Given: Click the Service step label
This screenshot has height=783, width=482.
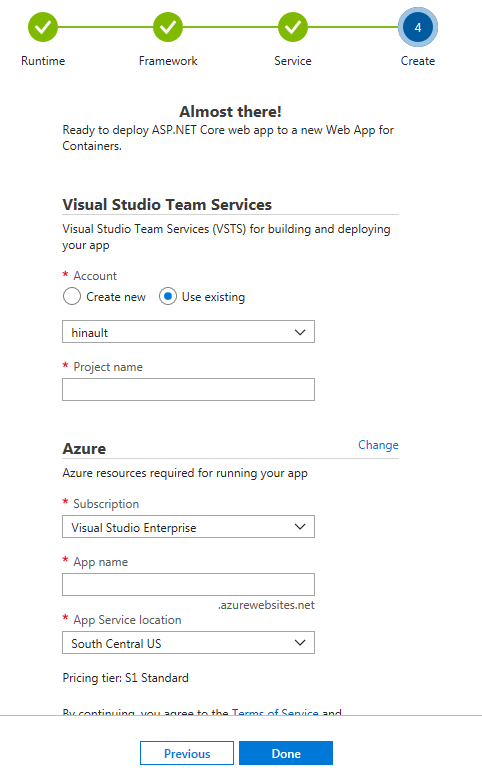Looking at the screenshot, I should pos(293,61).
